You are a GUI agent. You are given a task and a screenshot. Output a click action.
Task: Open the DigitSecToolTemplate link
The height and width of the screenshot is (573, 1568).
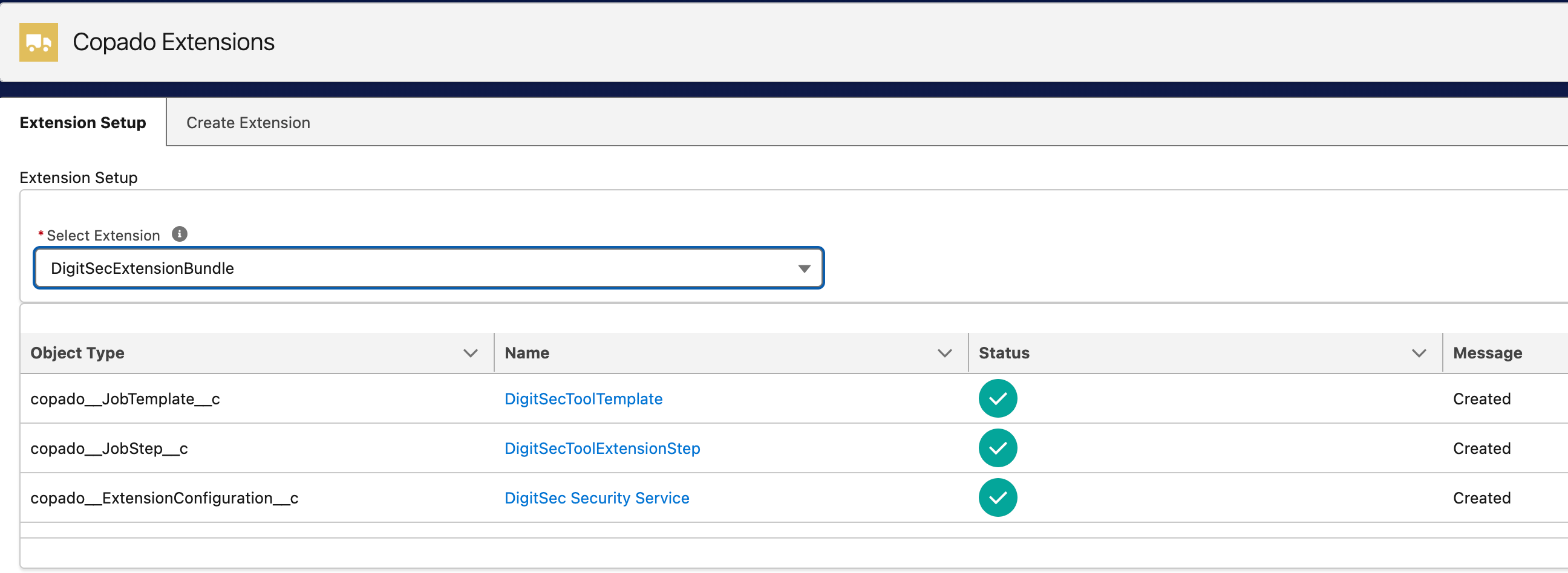coord(583,399)
